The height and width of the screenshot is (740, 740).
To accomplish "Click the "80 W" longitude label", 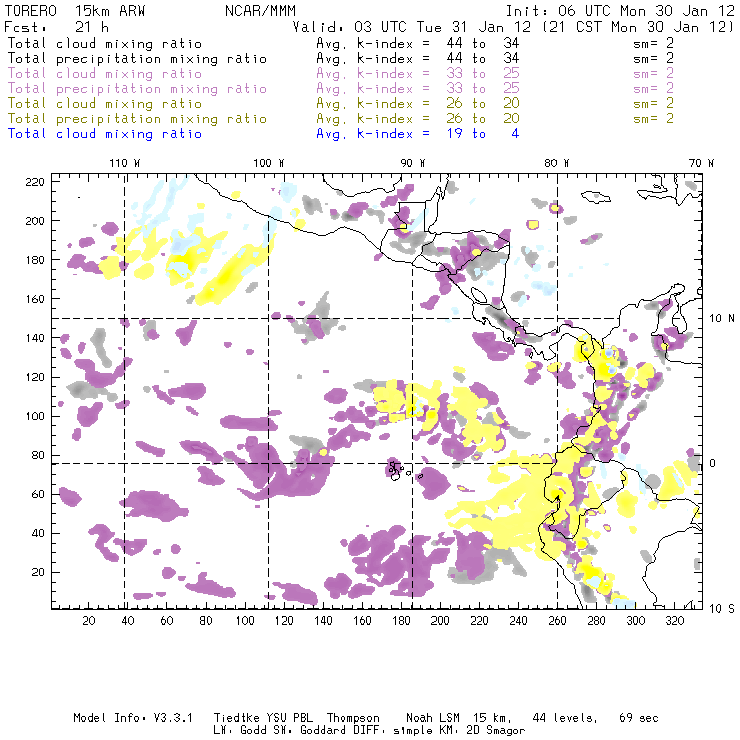I will 557,163.
